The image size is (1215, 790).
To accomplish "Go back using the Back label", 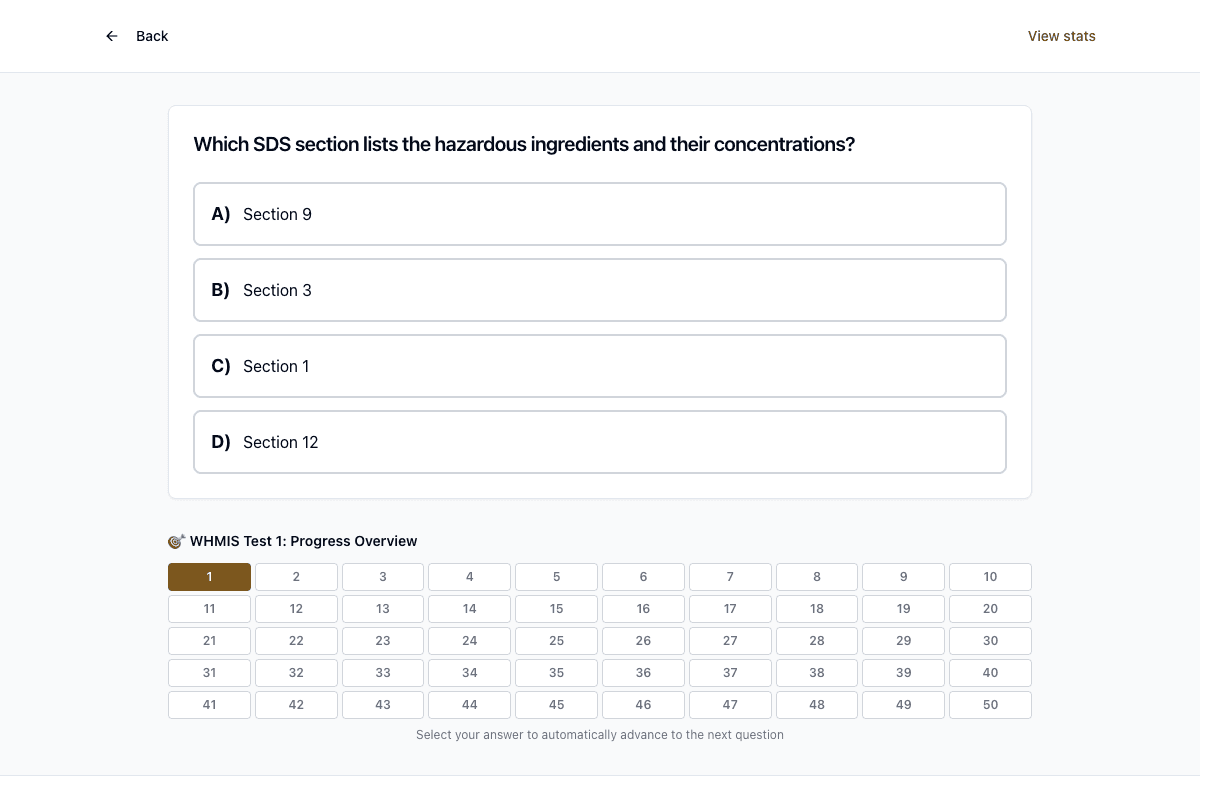I will point(152,36).
